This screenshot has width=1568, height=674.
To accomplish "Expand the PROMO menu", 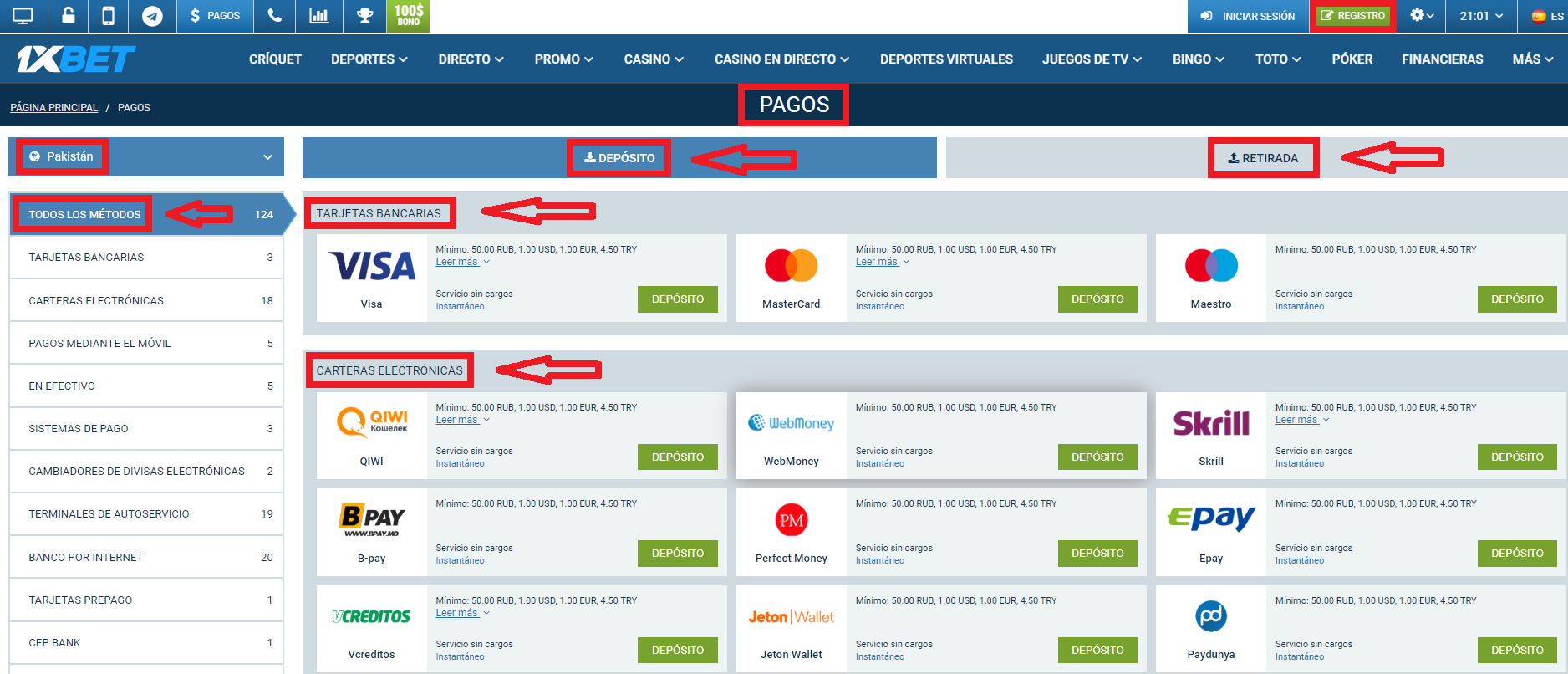I will click(x=564, y=59).
